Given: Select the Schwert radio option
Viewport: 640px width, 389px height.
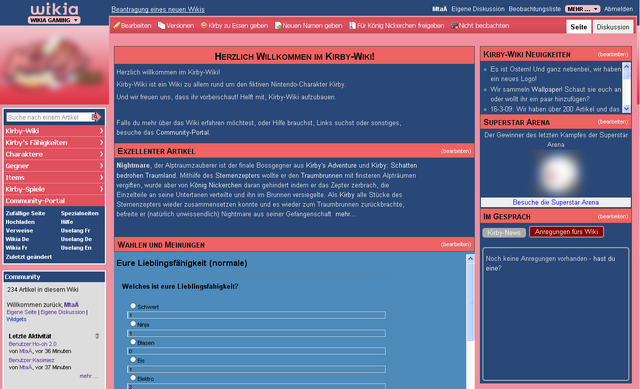Looking at the screenshot, I should [133, 305].
